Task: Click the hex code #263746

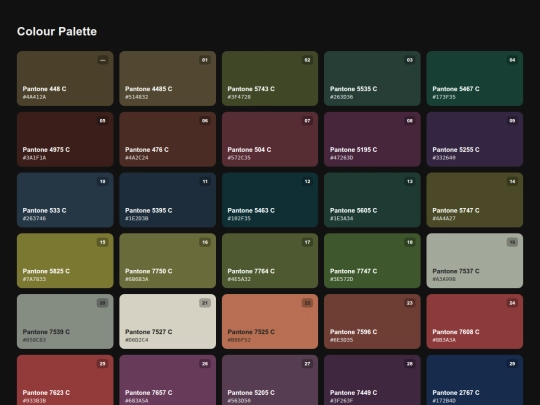Action: 34,218
